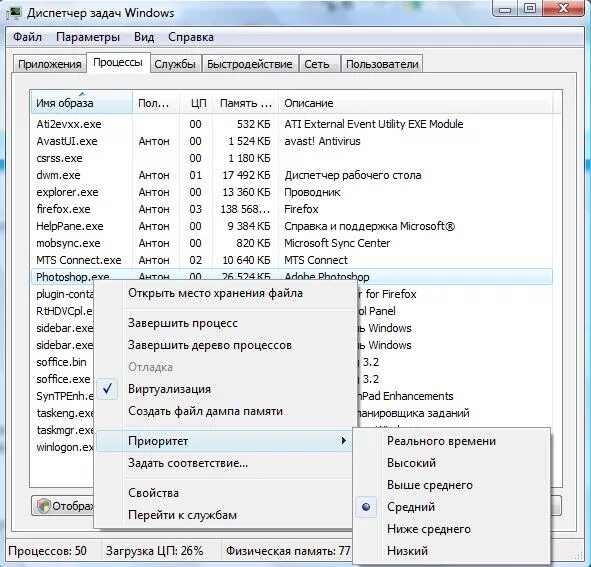Open the Файл menu
This screenshot has height=567, width=591.
(x=28, y=37)
